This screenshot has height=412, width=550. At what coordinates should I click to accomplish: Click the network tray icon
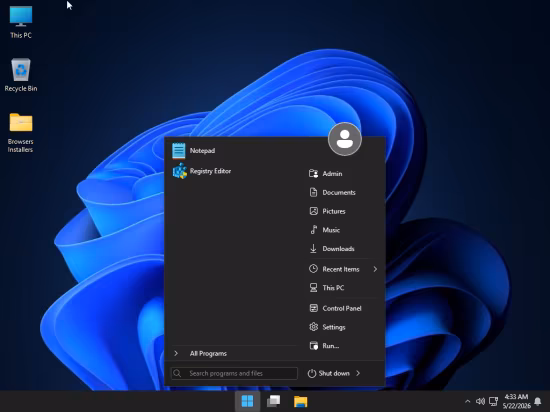point(494,401)
